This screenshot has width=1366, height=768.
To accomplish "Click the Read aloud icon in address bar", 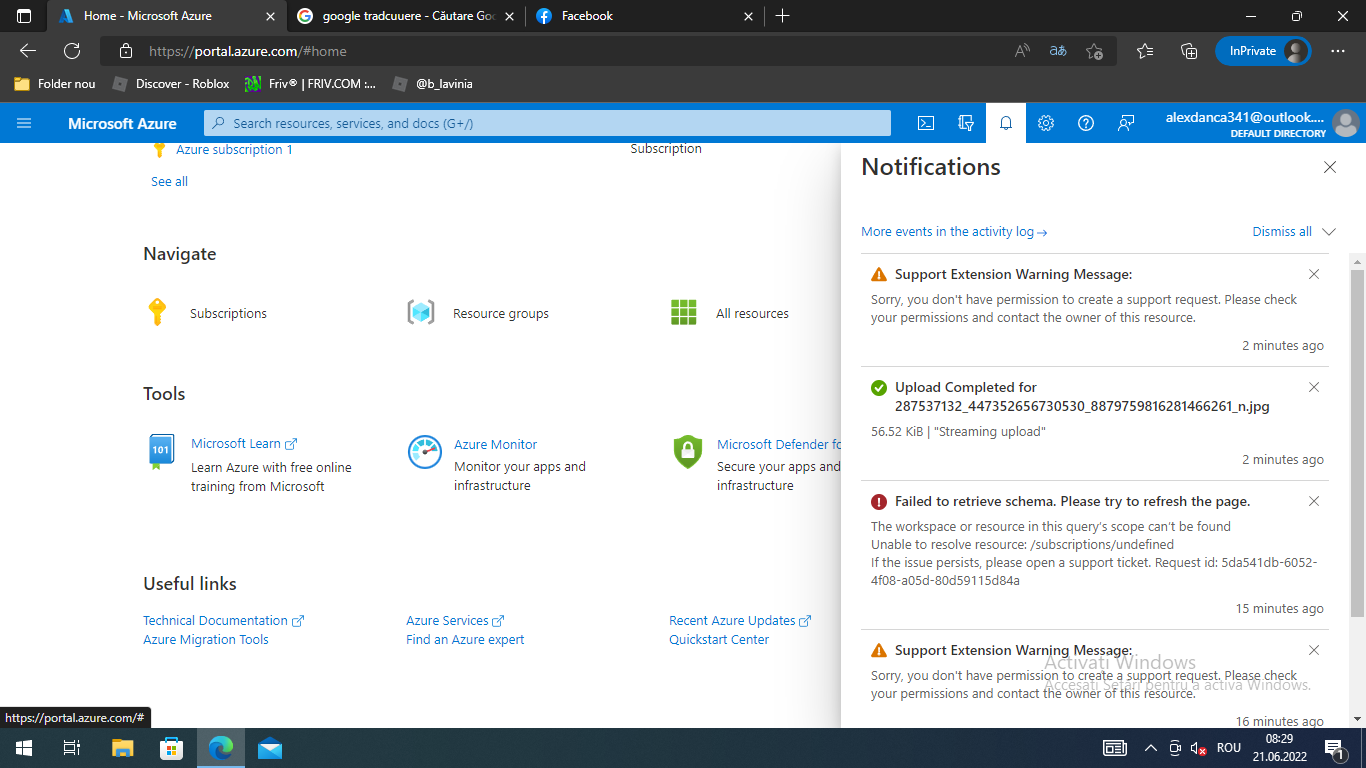I will (1022, 51).
